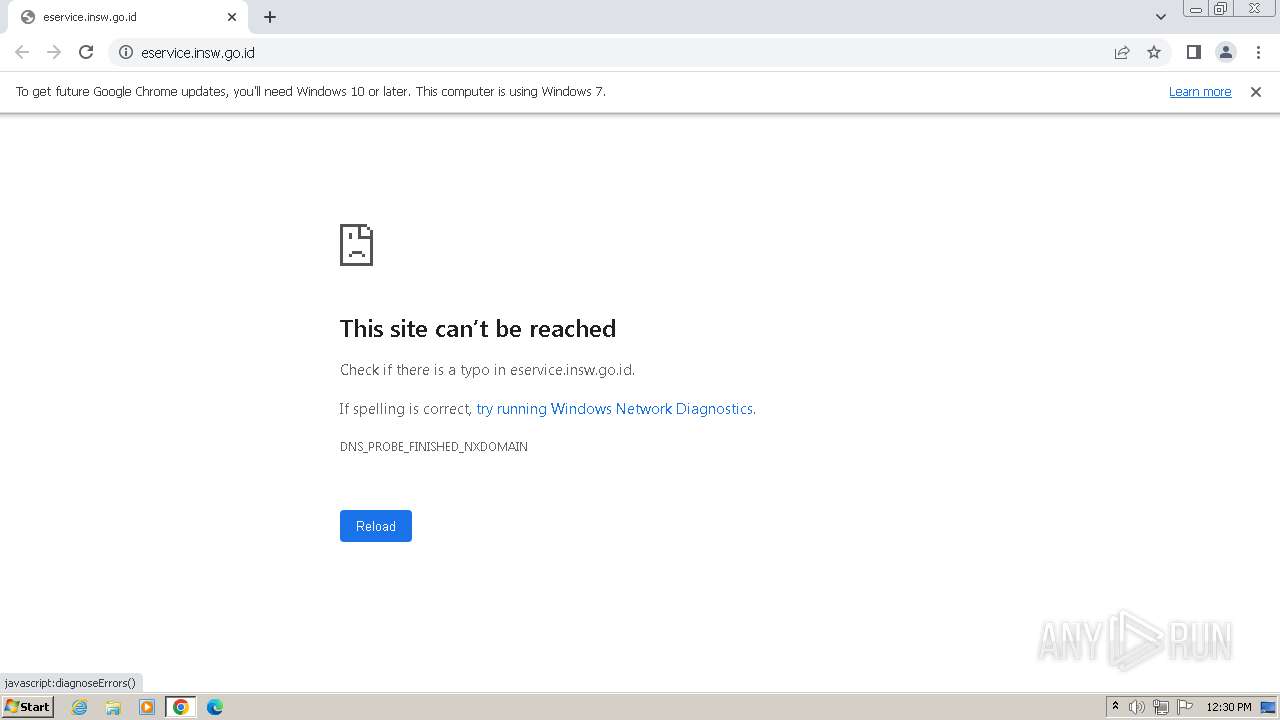
Task: Open File Explorer from taskbar
Action: (113, 707)
